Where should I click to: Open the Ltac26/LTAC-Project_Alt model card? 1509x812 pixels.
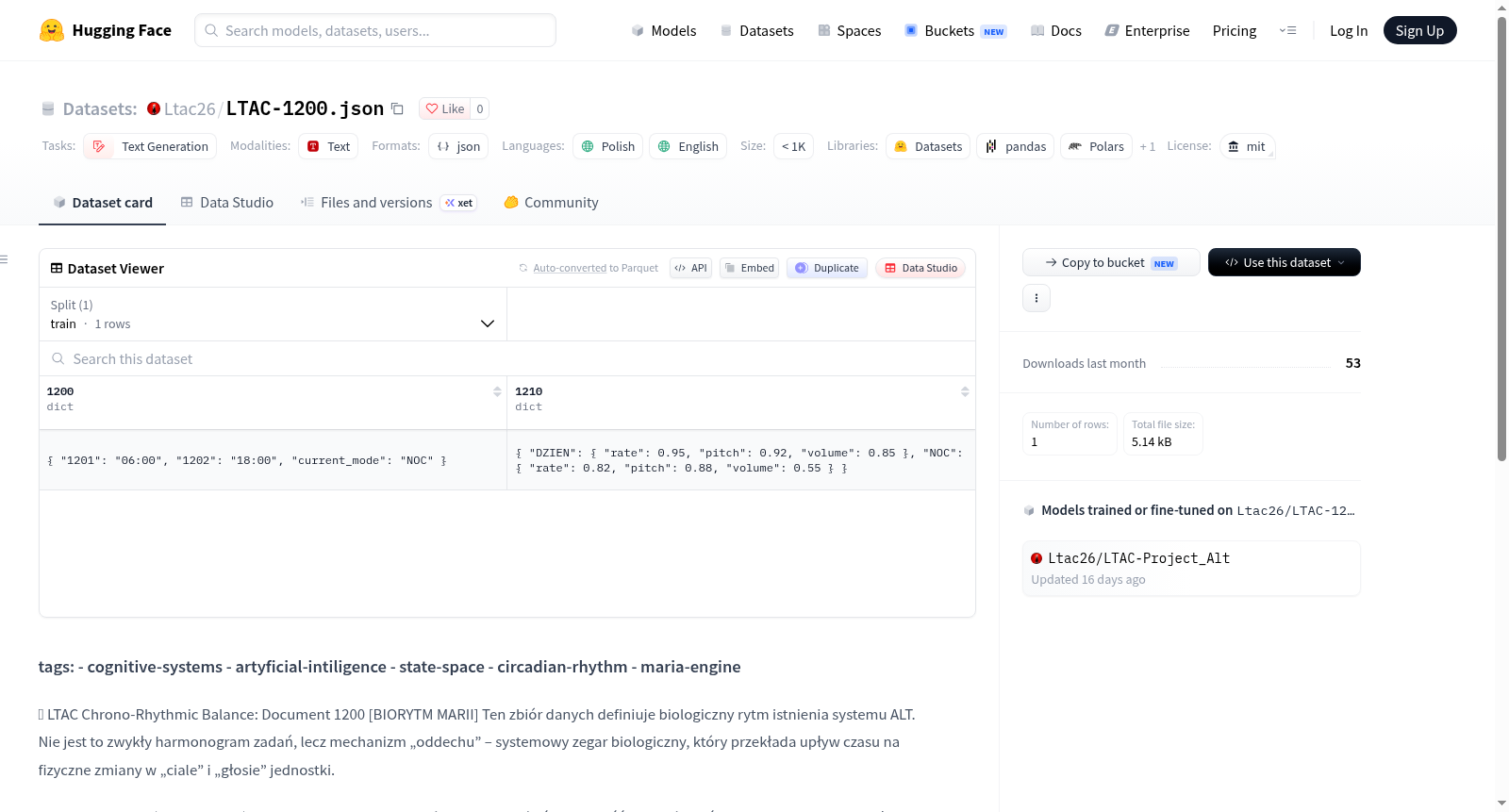(x=1191, y=568)
